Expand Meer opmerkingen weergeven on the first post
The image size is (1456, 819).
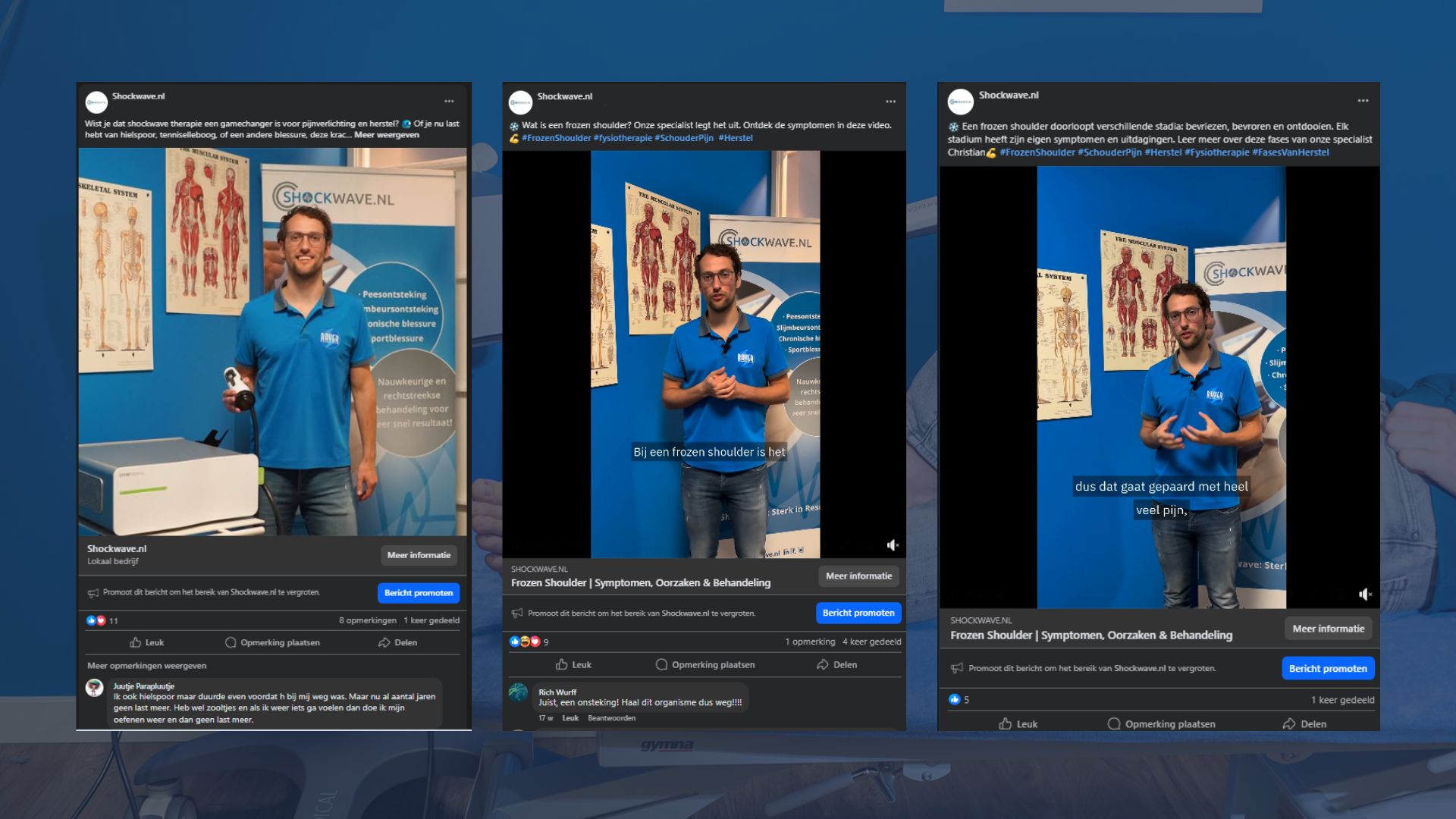[146, 666]
